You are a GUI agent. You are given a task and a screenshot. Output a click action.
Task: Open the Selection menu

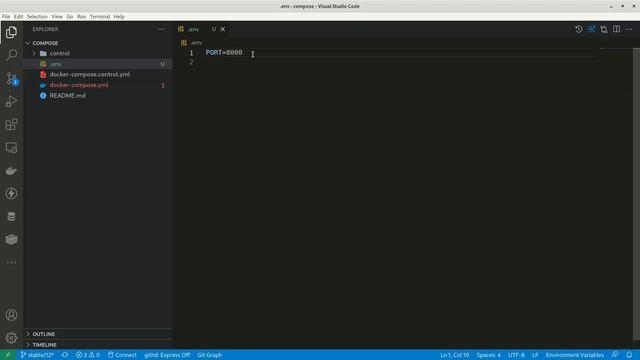click(37, 17)
